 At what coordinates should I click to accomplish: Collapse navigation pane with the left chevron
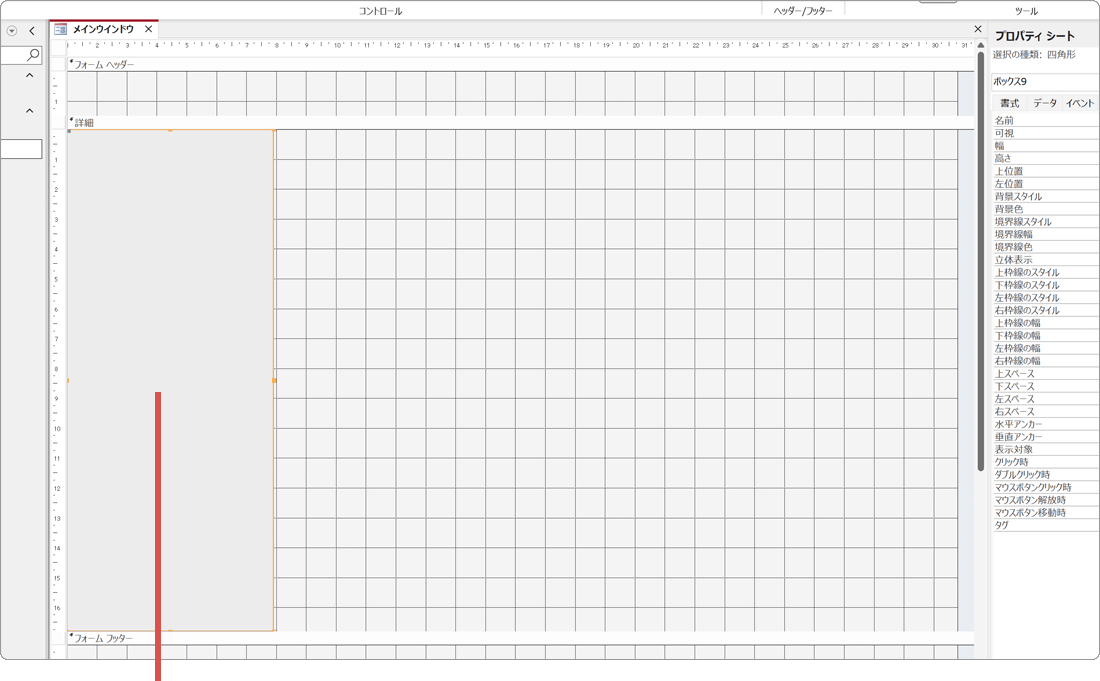32,31
